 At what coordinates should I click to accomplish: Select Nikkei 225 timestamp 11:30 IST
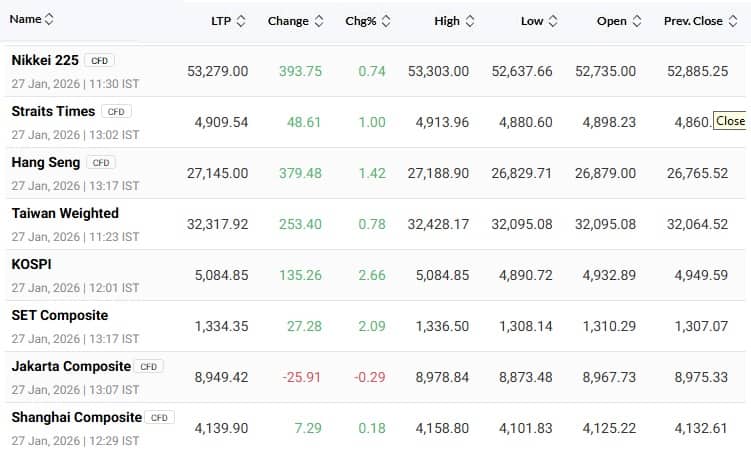(x=113, y=84)
